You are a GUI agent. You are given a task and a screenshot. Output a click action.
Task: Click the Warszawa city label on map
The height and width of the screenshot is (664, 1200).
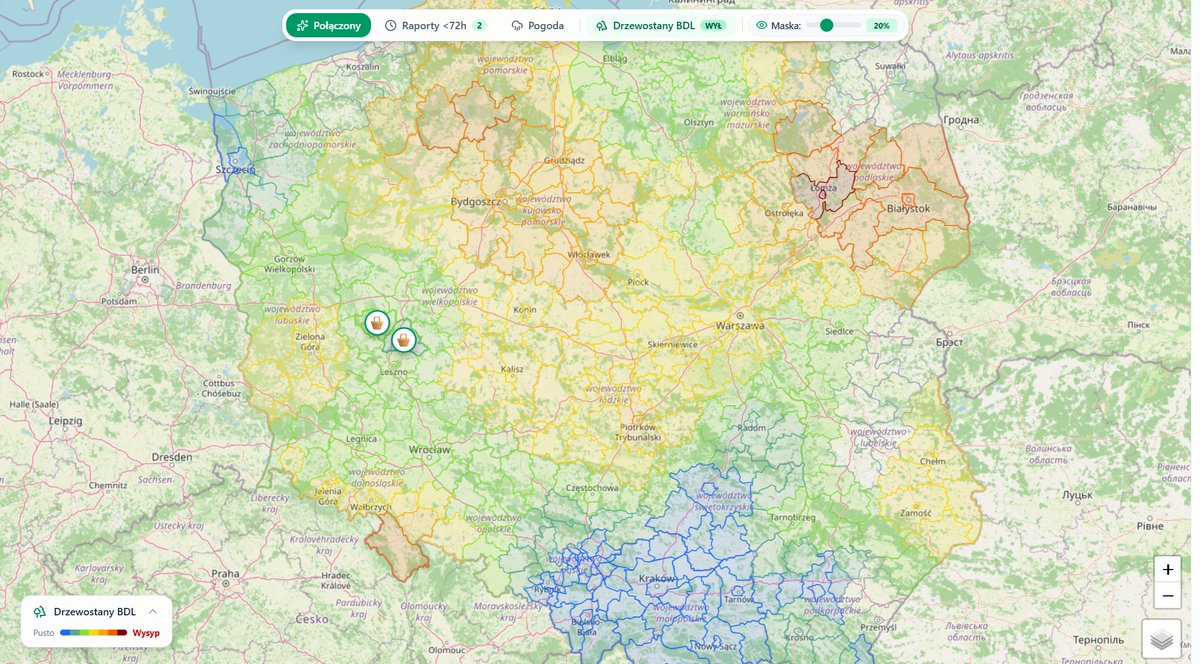pyautogui.click(x=740, y=326)
